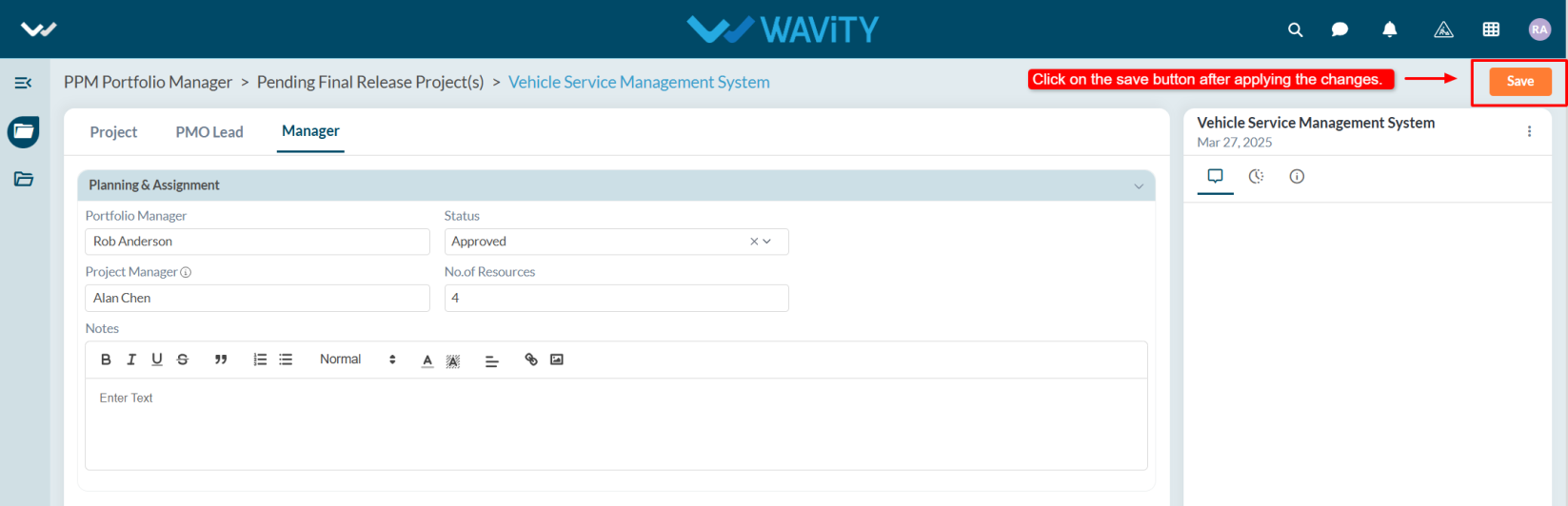Toggle italic formatting in Notes editor
The image size is (1568, 506).
[131, 360]
